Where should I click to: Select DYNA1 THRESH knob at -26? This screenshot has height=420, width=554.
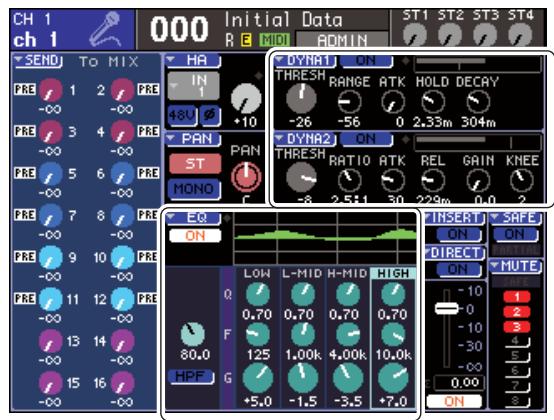pos(301,98)
